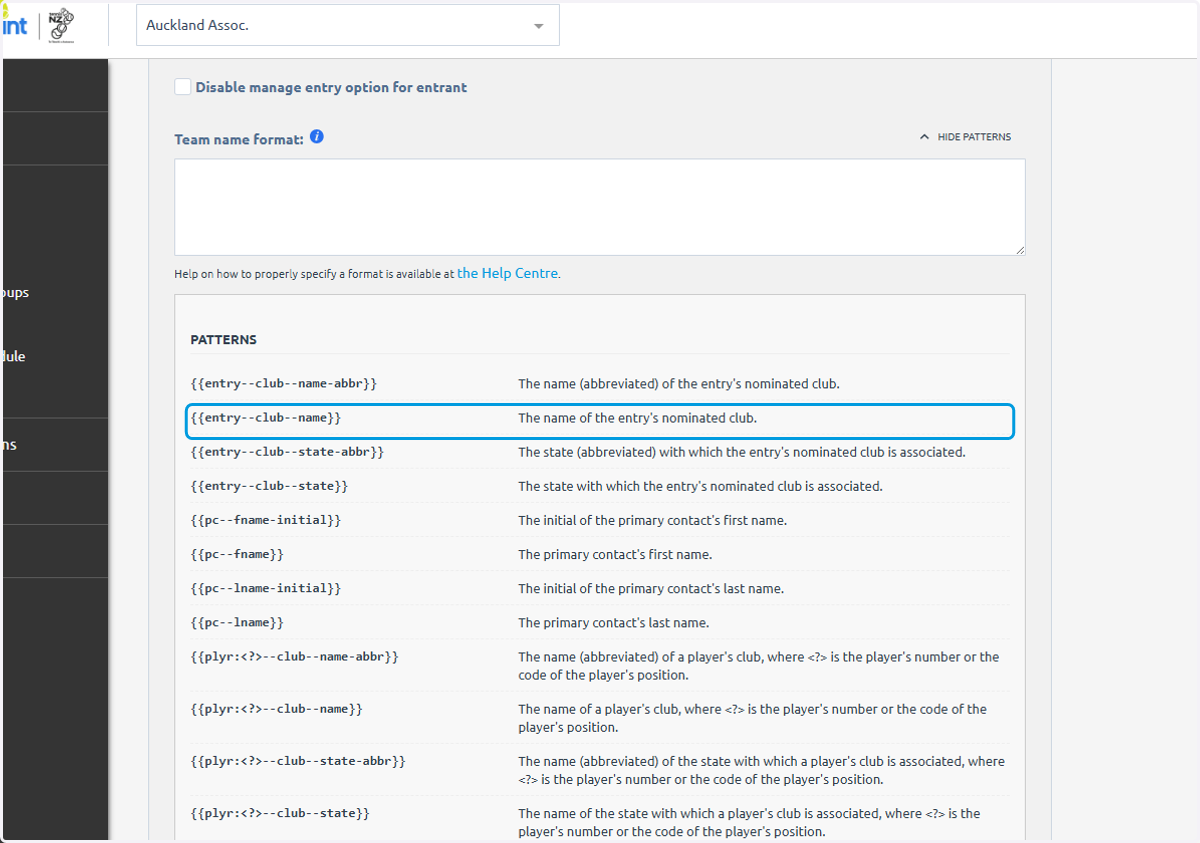Click the Team name format label
The image size is (1200, 843).
(x=239, y=139)
